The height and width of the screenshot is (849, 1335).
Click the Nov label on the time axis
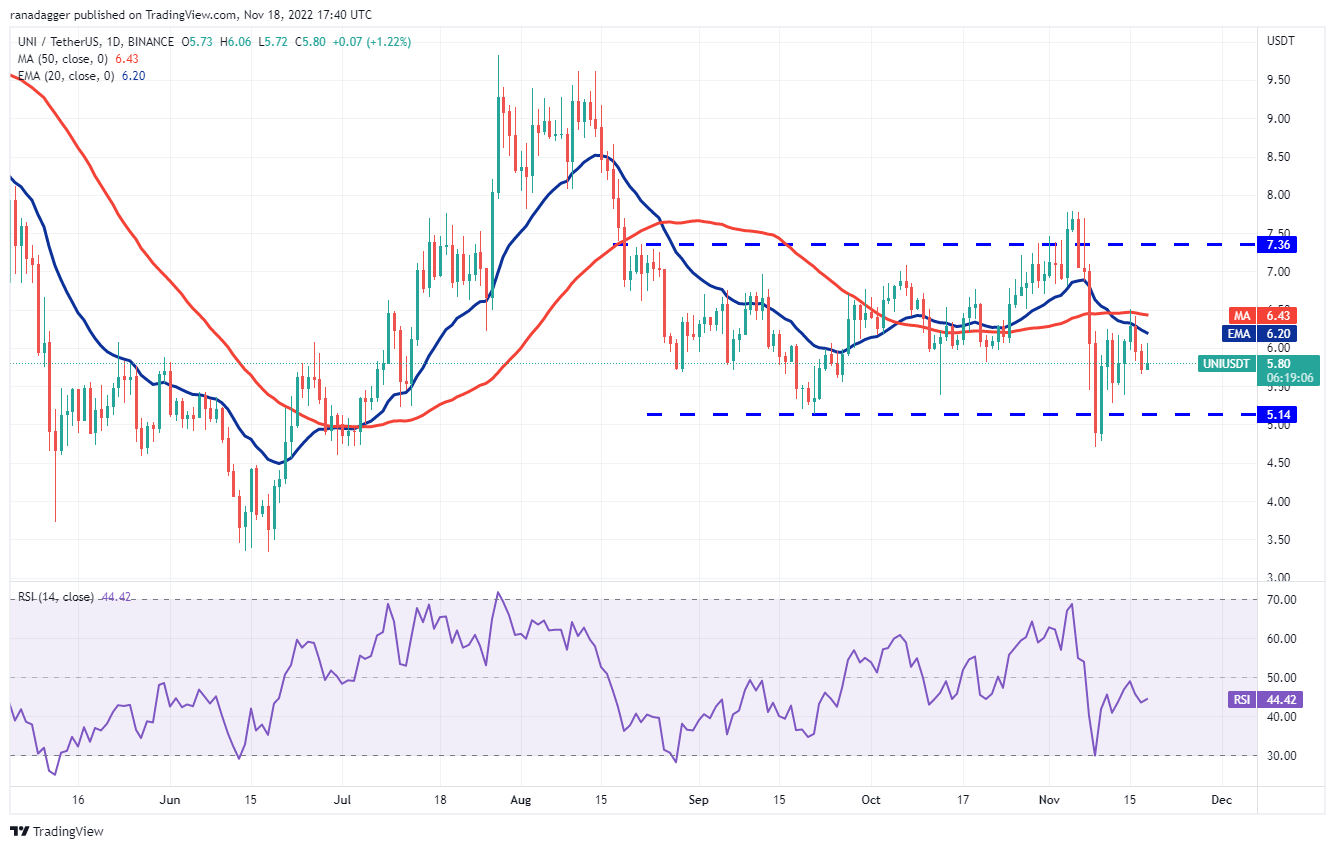tap(1050, 800)
